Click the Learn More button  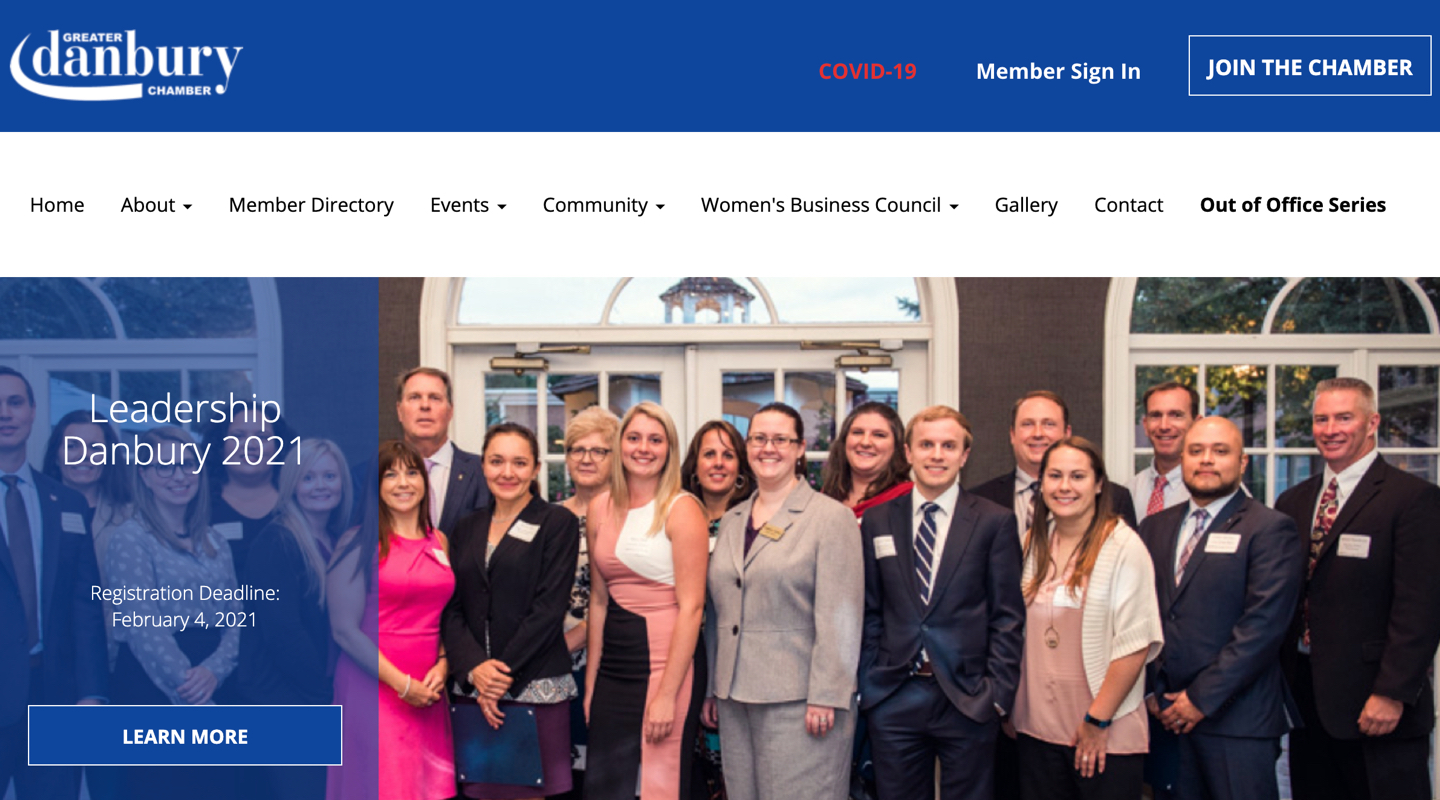click(185, 735)
